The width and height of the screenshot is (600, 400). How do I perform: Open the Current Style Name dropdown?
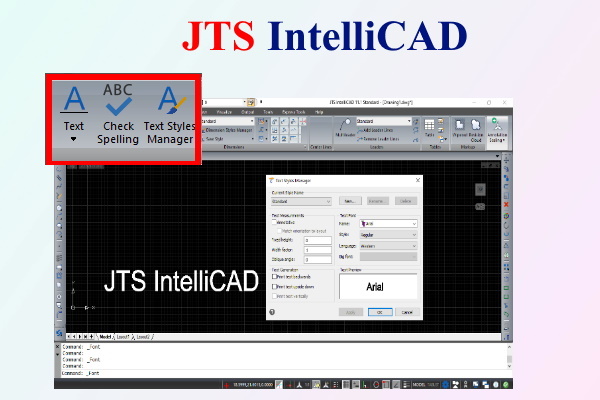pos(301,201)
